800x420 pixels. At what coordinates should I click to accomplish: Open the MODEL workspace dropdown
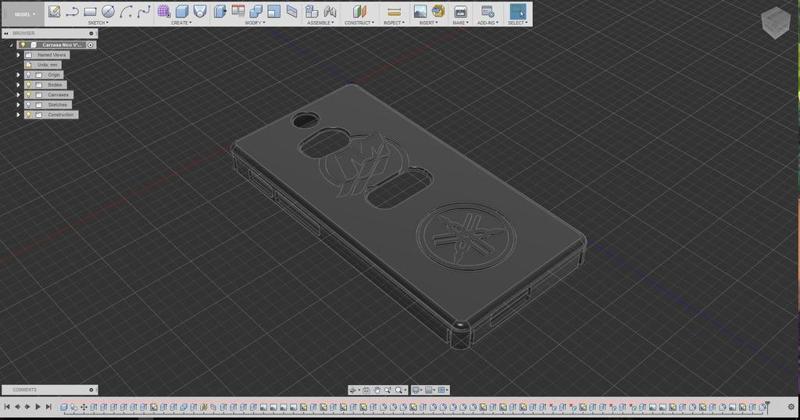[23, 14]
